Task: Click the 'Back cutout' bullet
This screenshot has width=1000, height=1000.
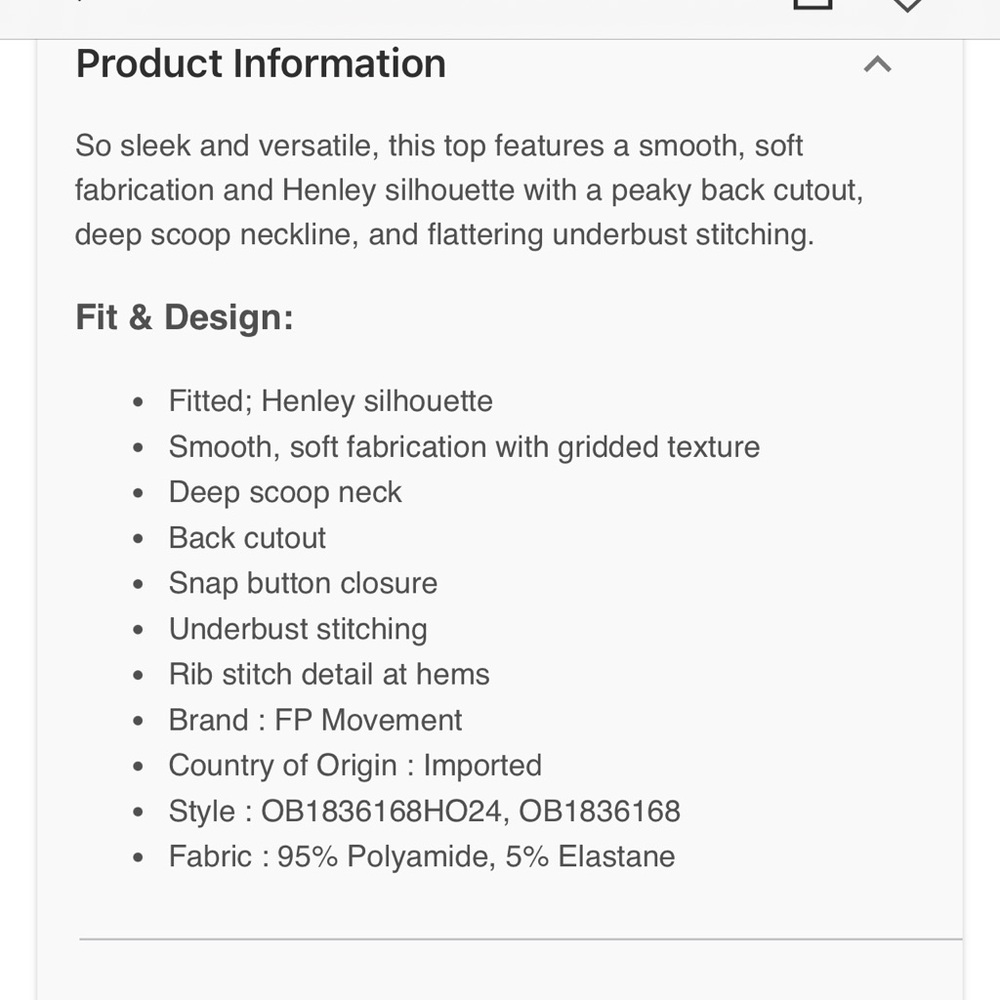Action: pyautogui.click(x=247, y=538)
